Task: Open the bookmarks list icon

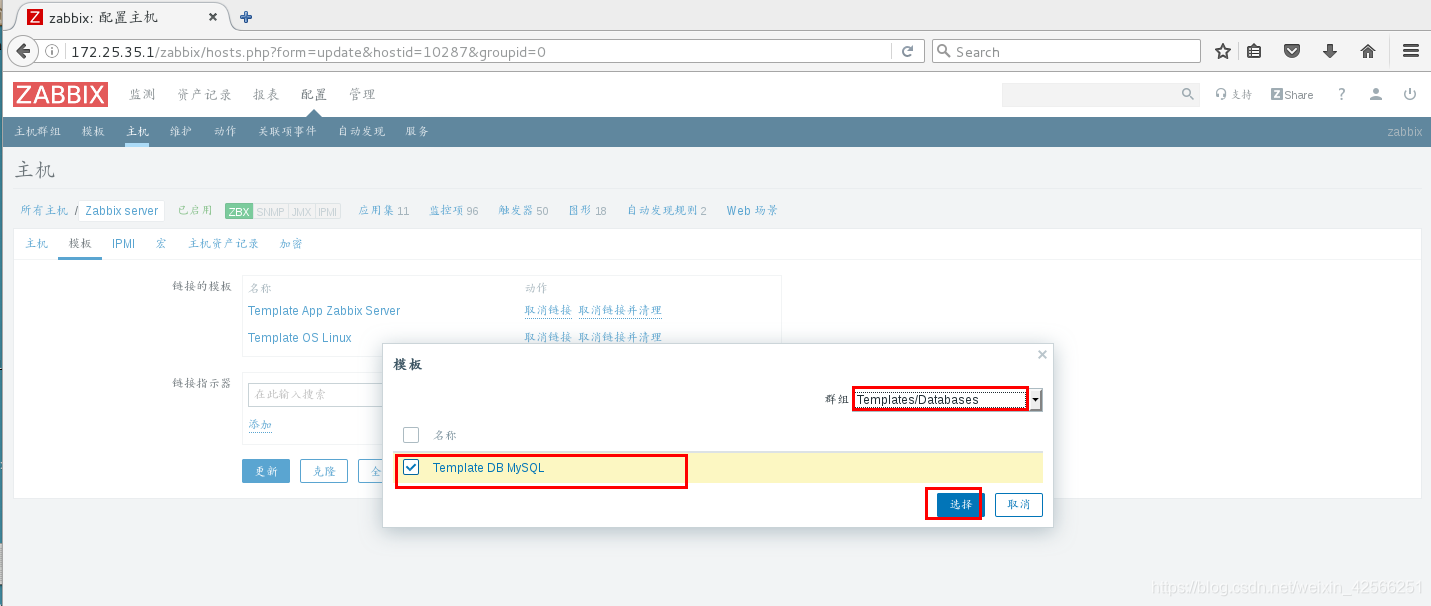Action: point(1254,52)
